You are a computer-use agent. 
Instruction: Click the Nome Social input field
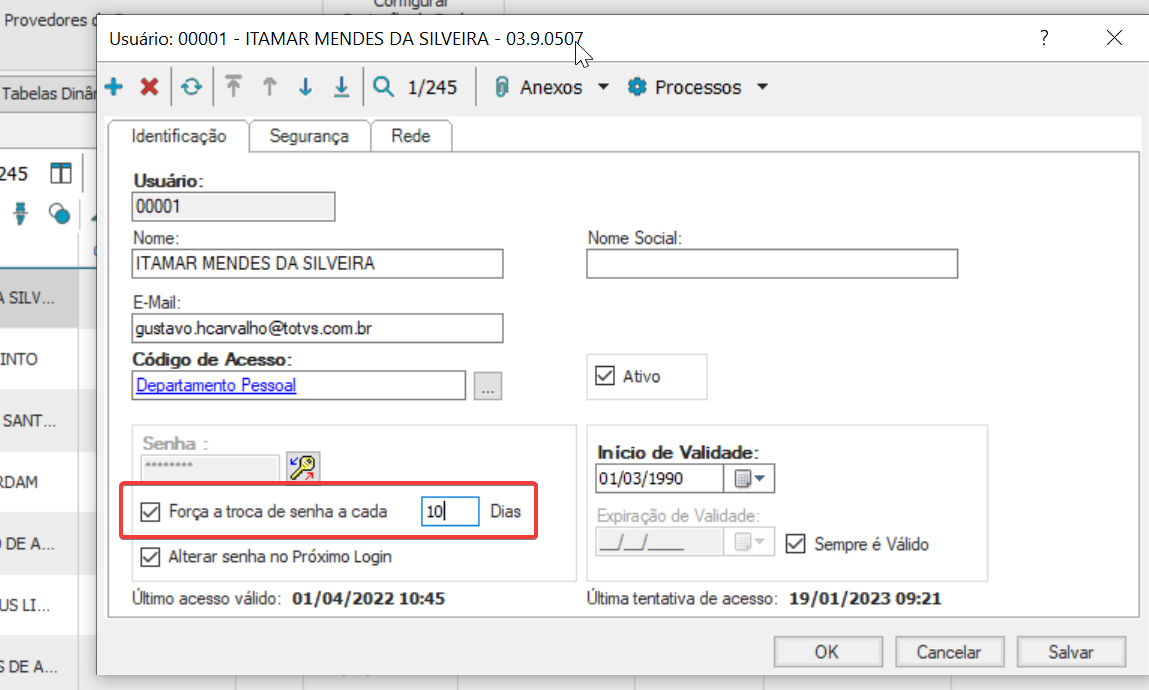tap(772, 264)
